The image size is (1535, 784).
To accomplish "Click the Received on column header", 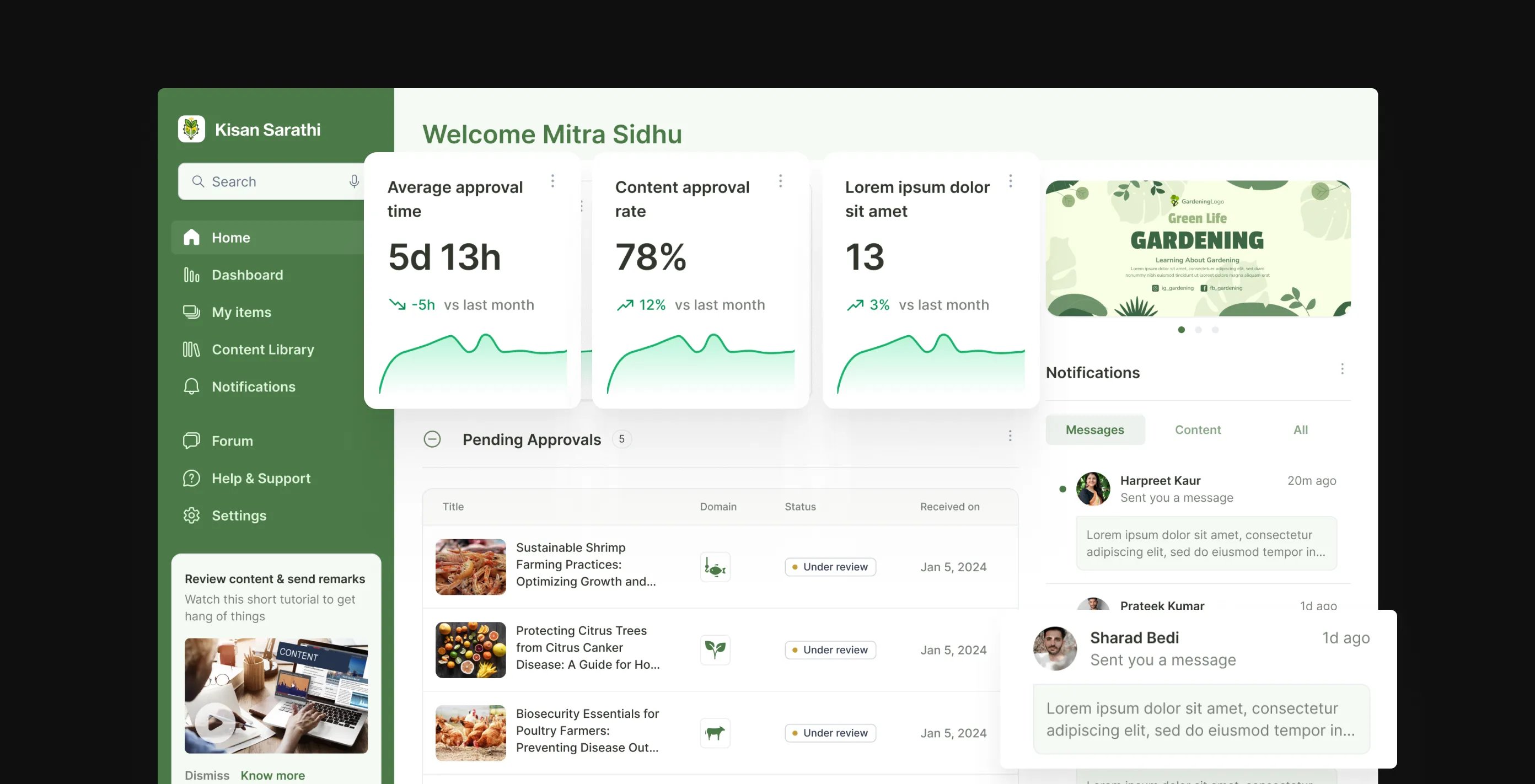I will coord(950,506).
